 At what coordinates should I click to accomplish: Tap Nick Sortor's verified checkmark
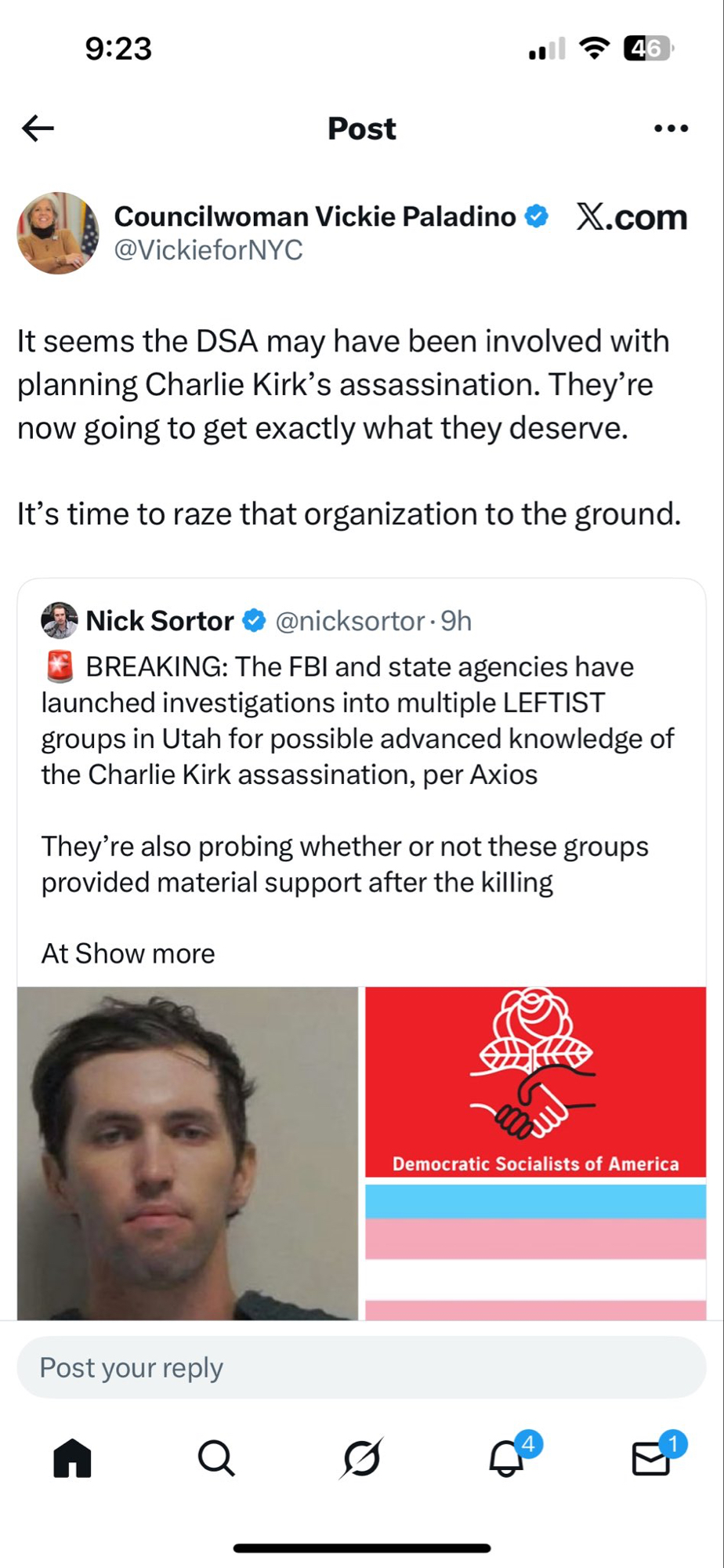254,621
